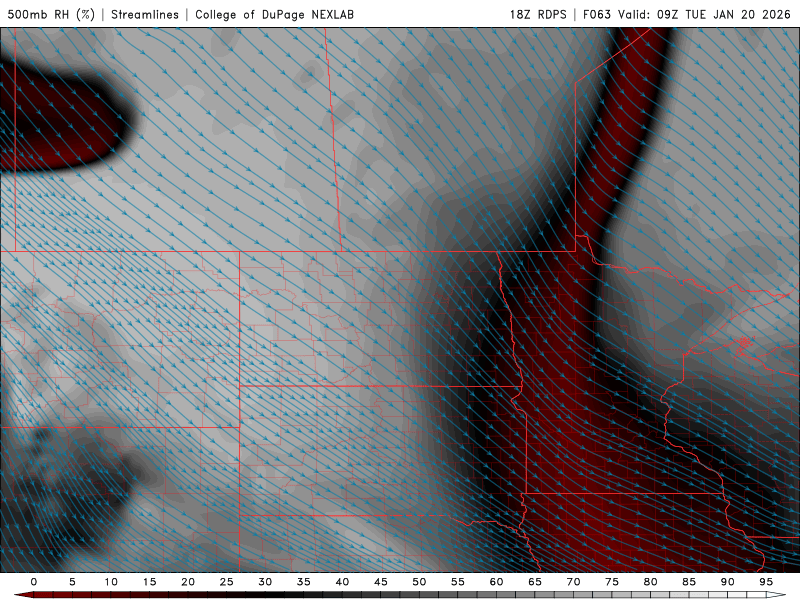Click the "College of DuPage NEXLAB" text

click(x=274, y=14)
